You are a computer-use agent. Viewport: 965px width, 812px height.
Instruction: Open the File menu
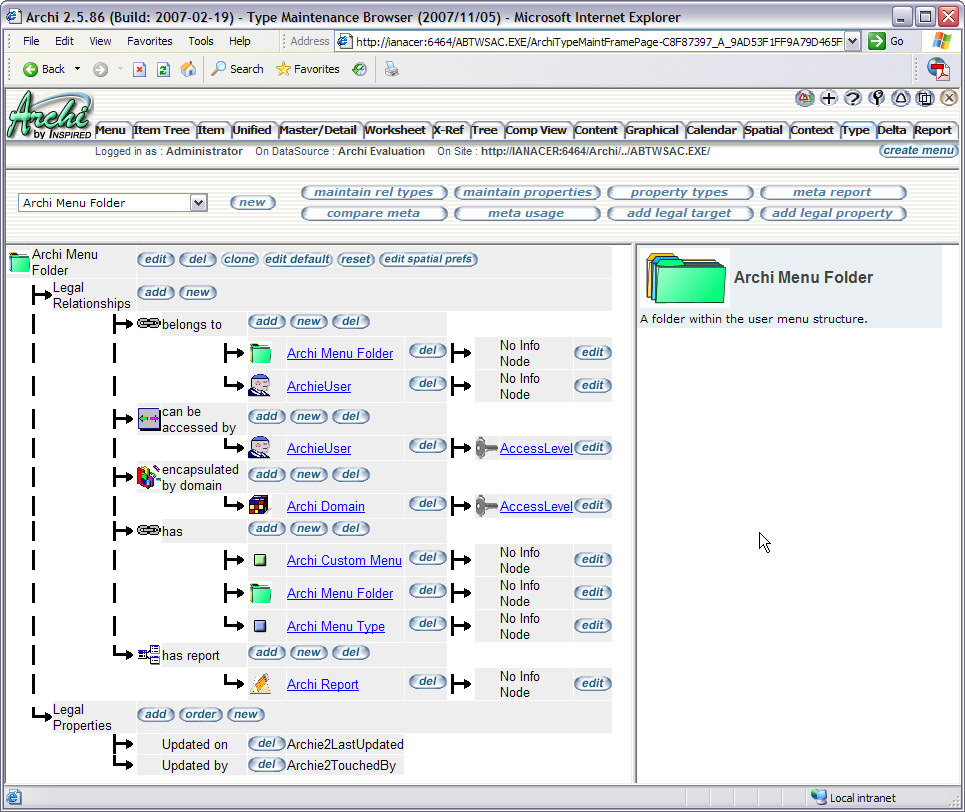pos(31,41)
